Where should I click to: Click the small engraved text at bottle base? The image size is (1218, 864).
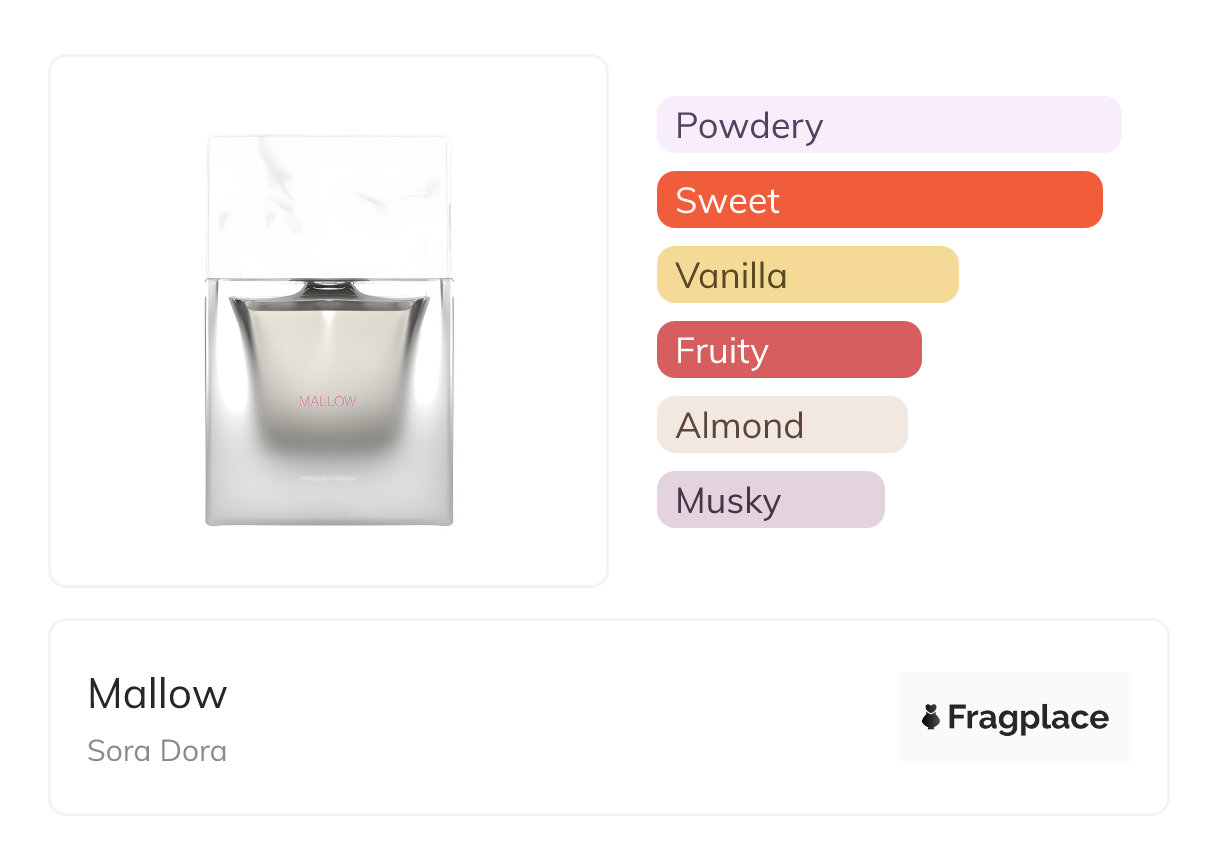pos(328,479)
